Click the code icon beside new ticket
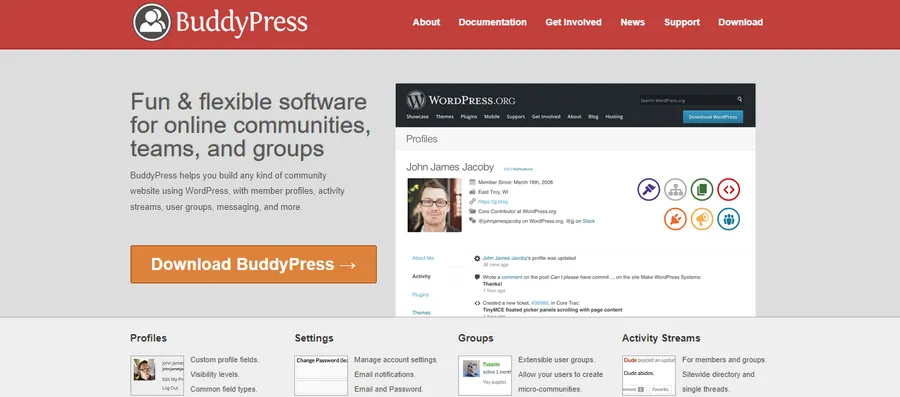900x397 pixels. pos(477,303)
